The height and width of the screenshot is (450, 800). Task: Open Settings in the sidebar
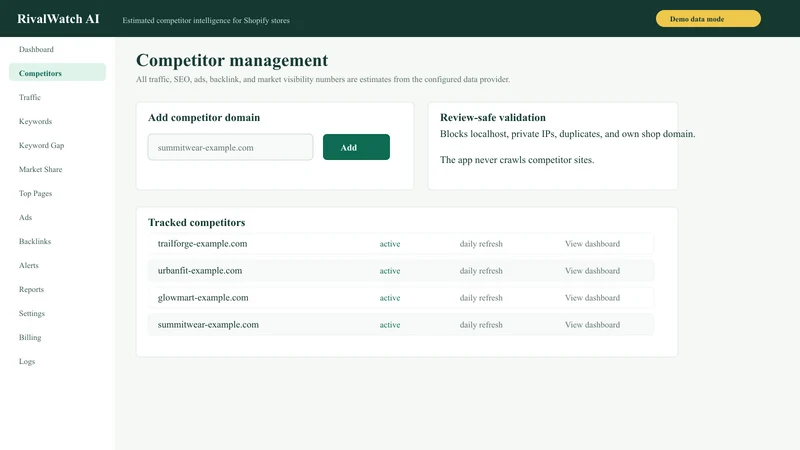tap(32, 313)
